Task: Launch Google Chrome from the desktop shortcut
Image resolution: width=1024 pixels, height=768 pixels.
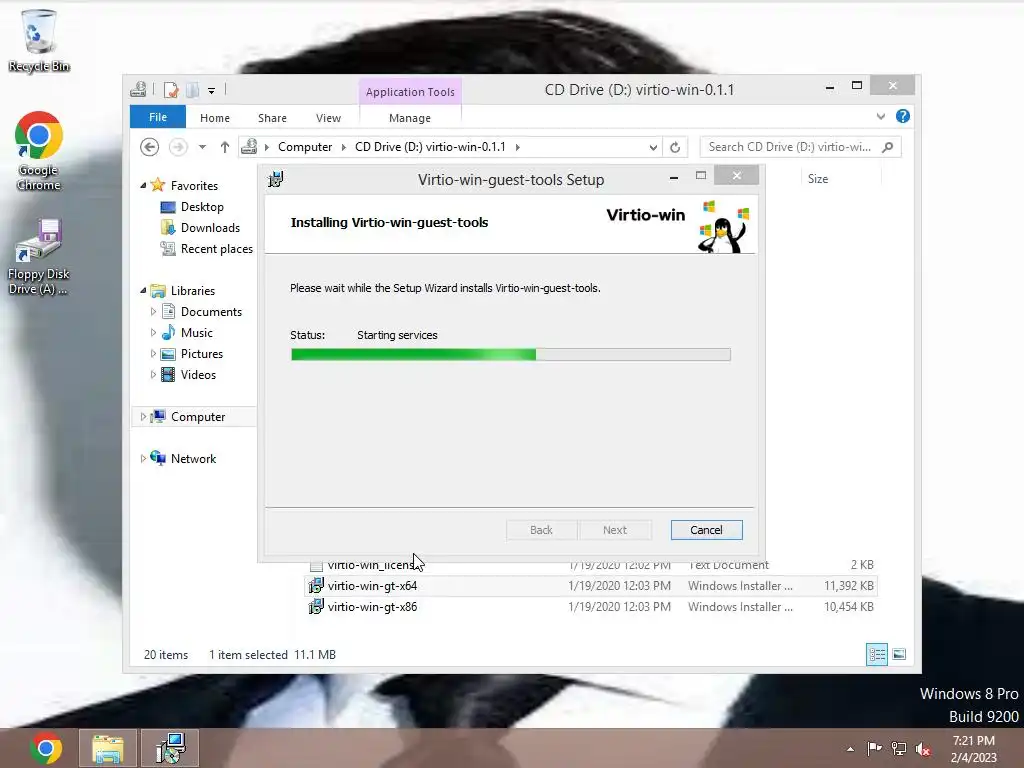Action: [x=39, y=151]
